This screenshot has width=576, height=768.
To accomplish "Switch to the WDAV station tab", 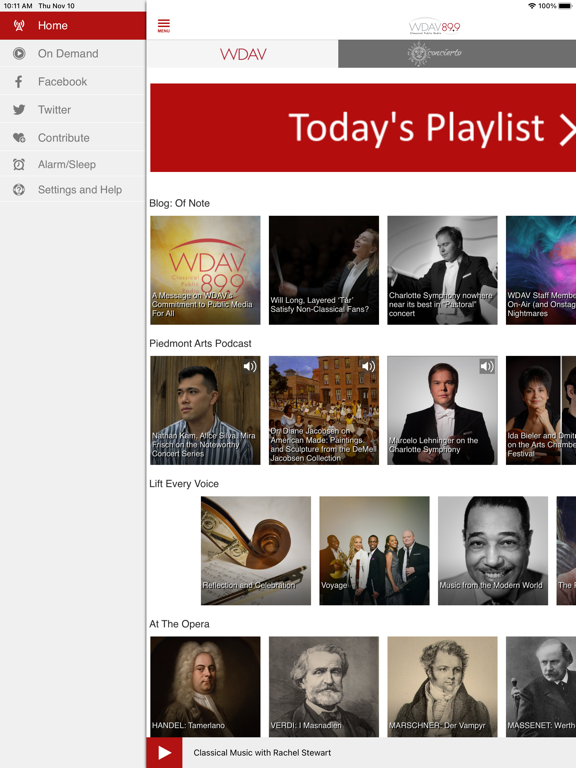I will (x=243, y=54).
